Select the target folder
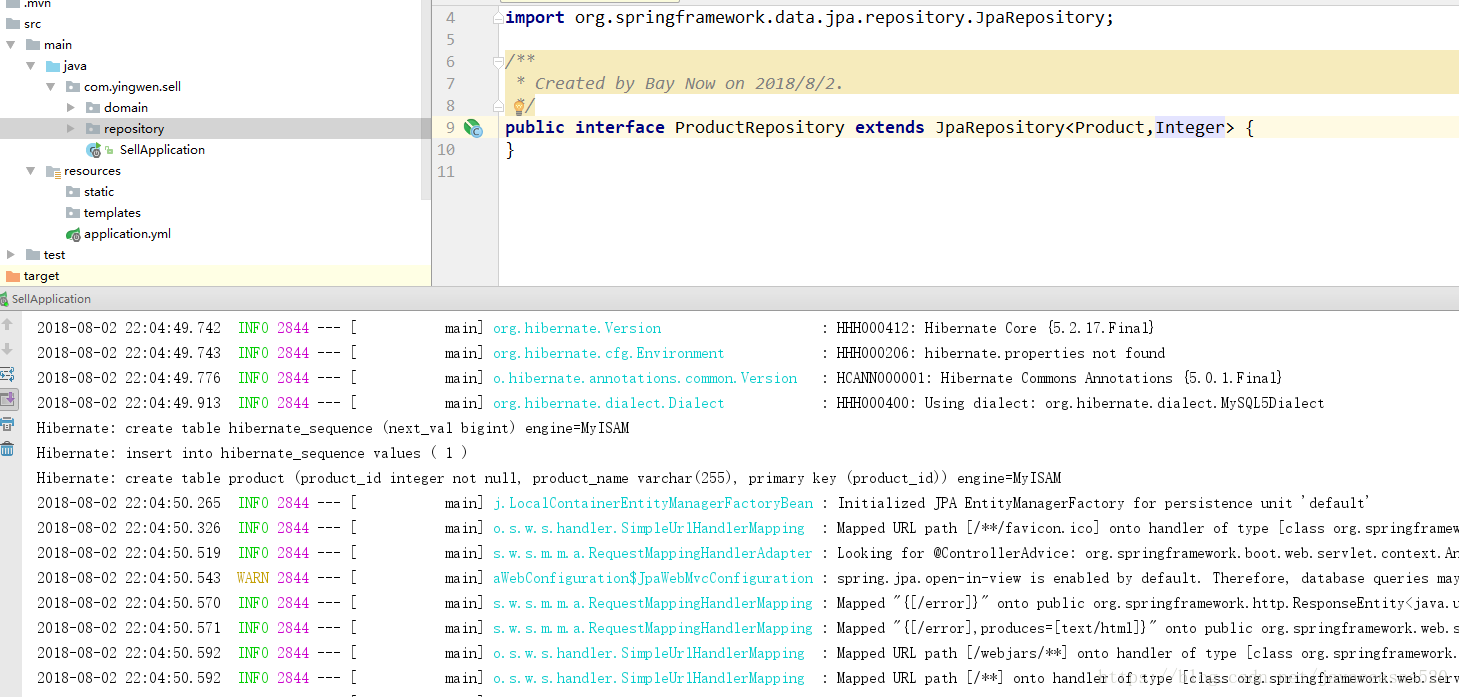Screen dimensions: 1459x697 (41, 276)
